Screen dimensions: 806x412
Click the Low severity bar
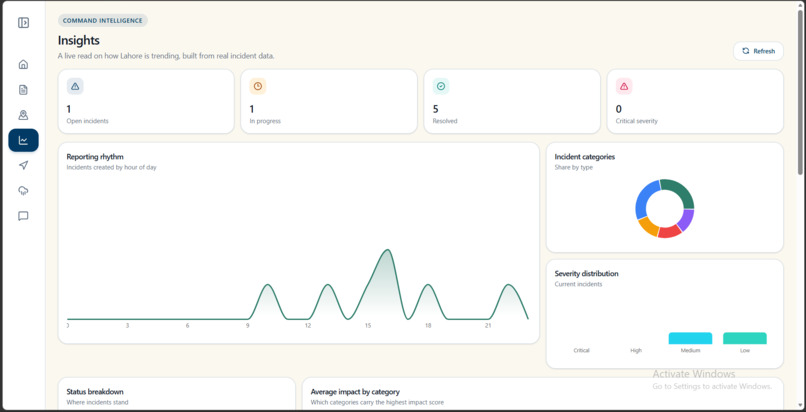click(745, 339)
